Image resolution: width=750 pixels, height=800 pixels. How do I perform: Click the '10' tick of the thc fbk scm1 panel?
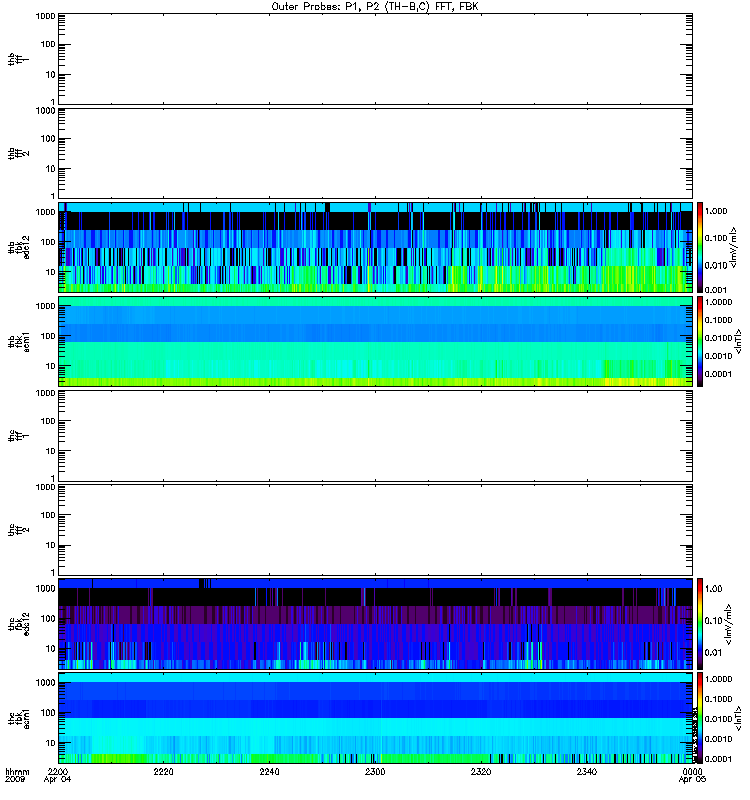(51, 743)
